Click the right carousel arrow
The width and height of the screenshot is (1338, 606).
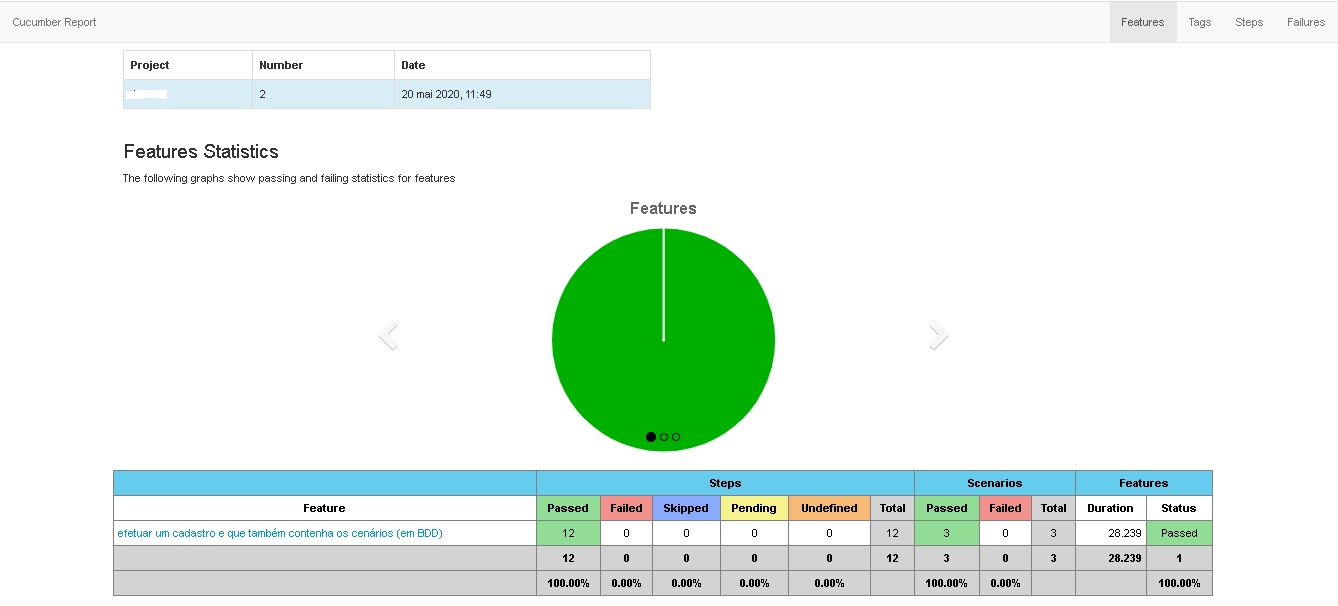(x=936, y=335)
